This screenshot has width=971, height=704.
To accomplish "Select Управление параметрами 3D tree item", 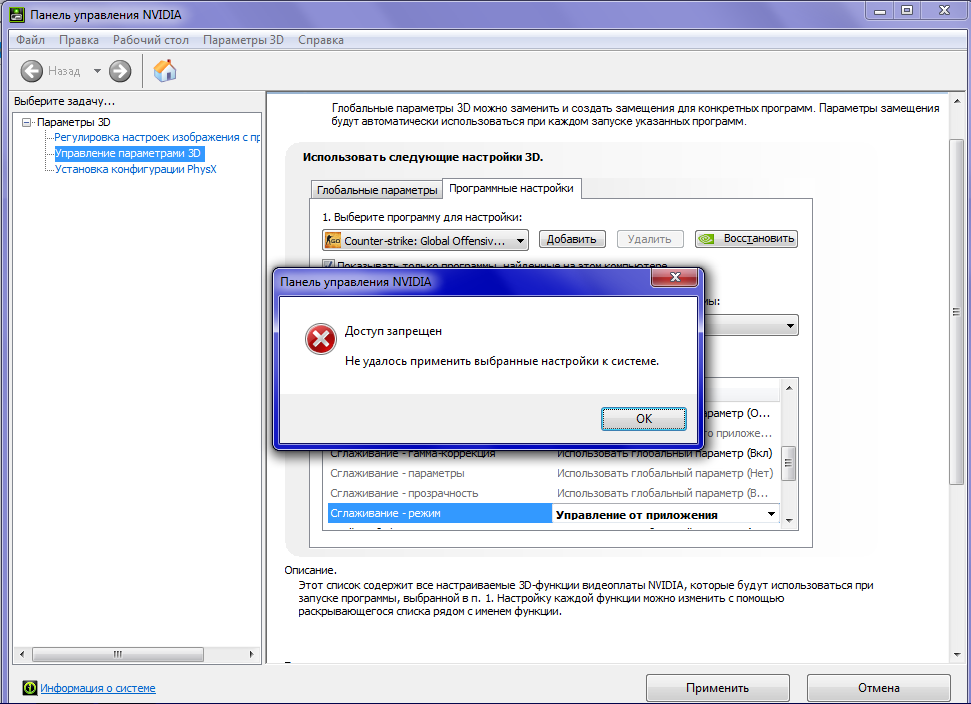I will pyautogui.click(x=128, y=154).
